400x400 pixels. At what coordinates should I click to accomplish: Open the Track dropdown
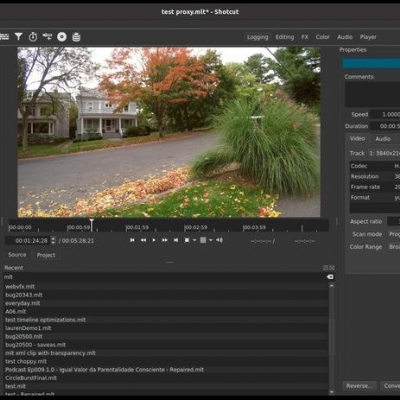pyautogui.click(x=384, y=153)
